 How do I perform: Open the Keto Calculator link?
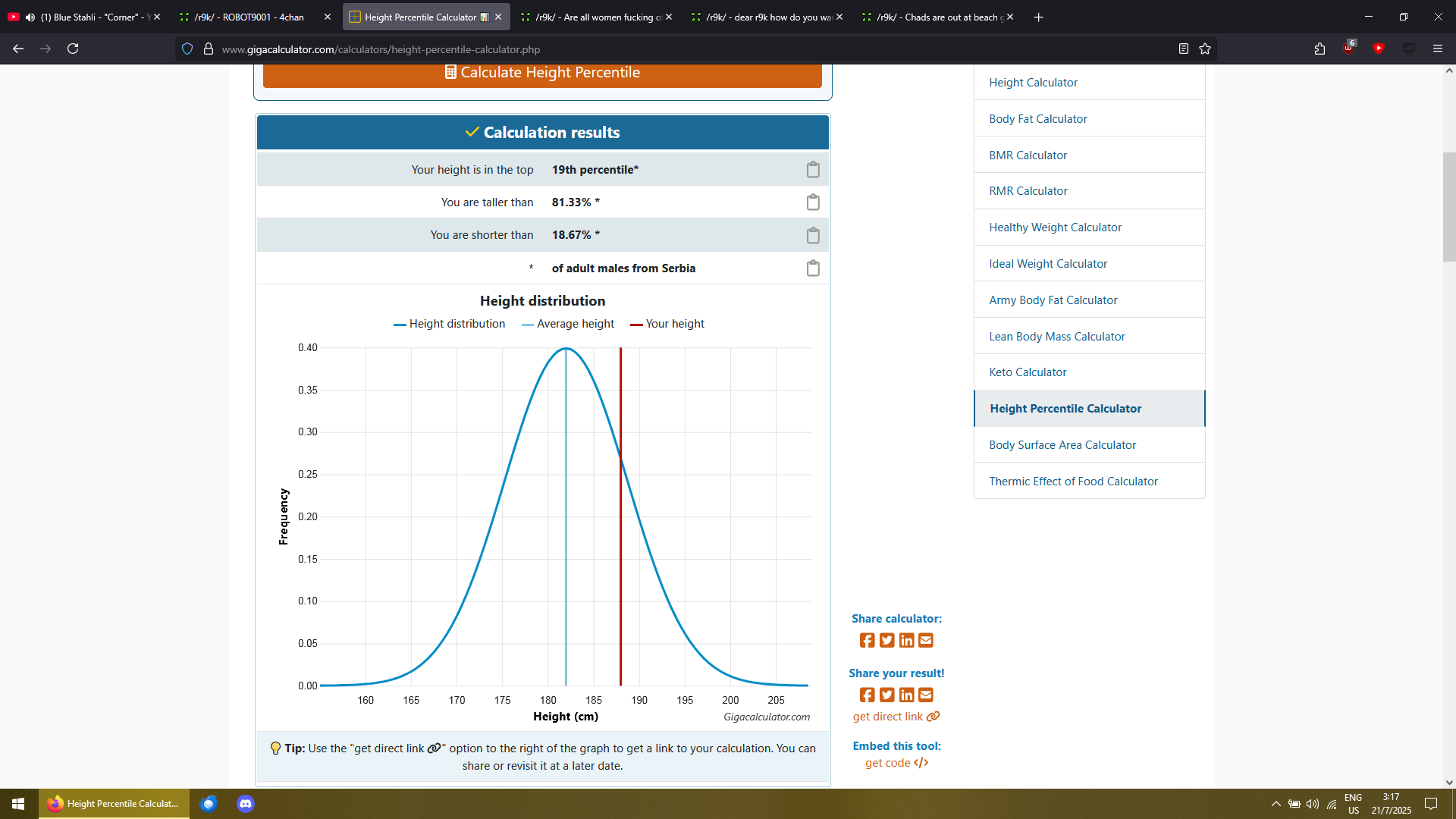(1028, 372)
